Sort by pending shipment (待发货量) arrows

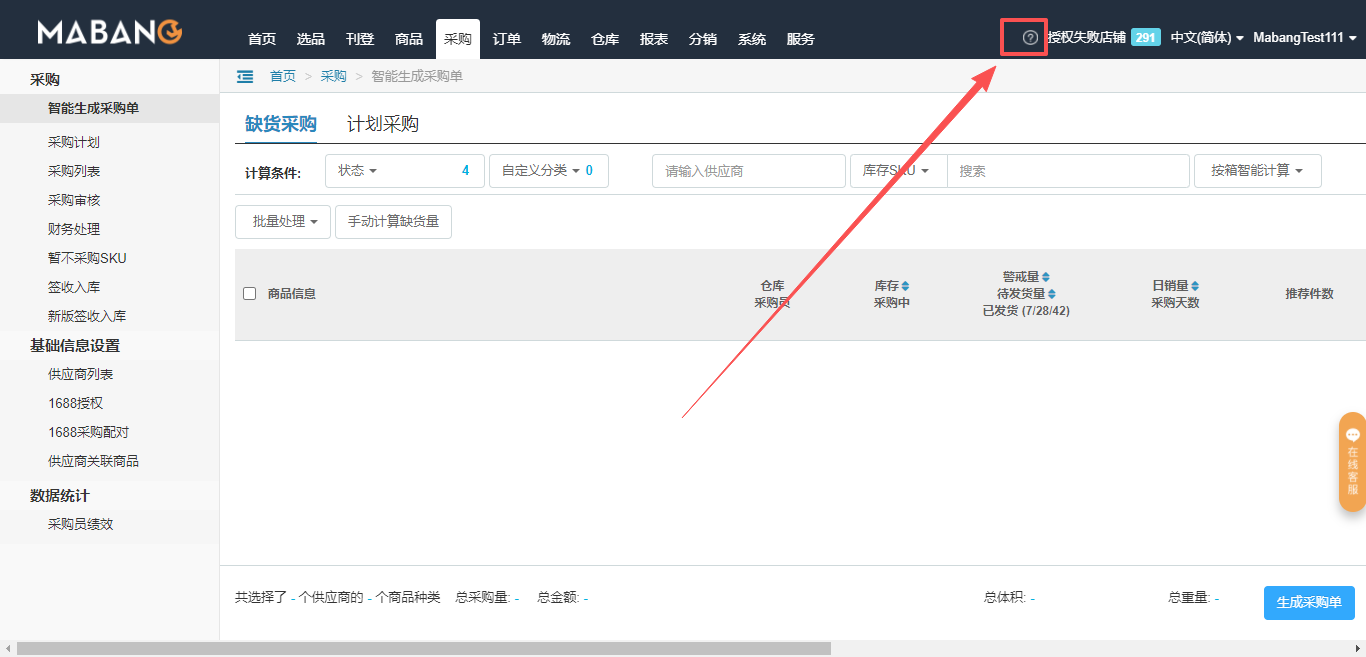point(1051,294)
